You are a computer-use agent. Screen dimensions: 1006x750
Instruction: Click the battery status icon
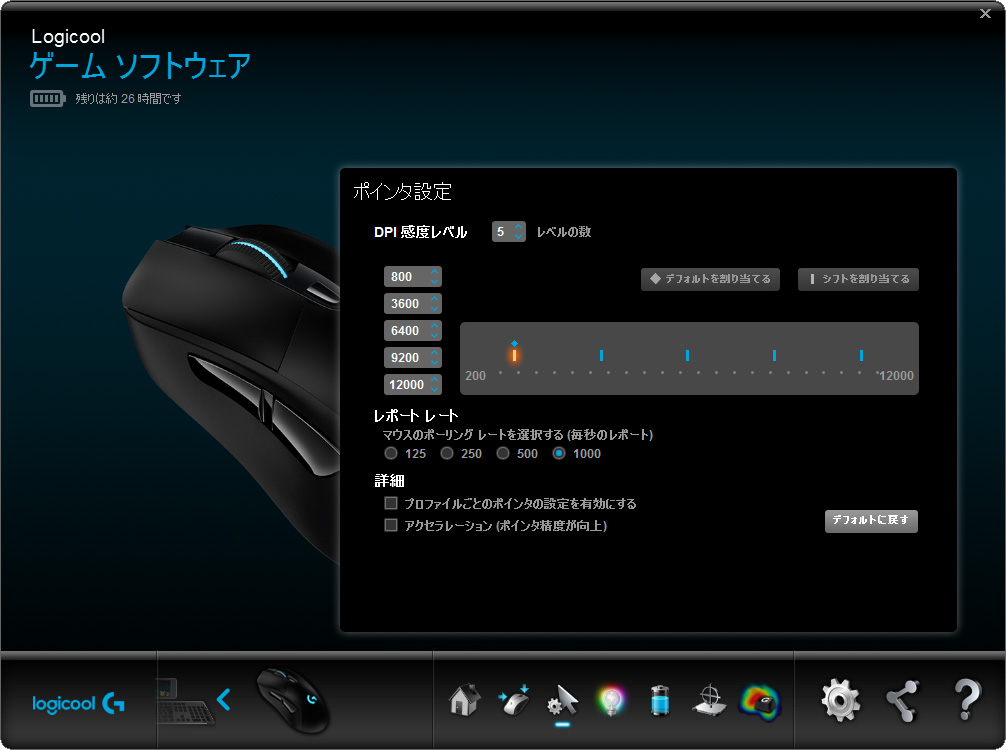47,98
